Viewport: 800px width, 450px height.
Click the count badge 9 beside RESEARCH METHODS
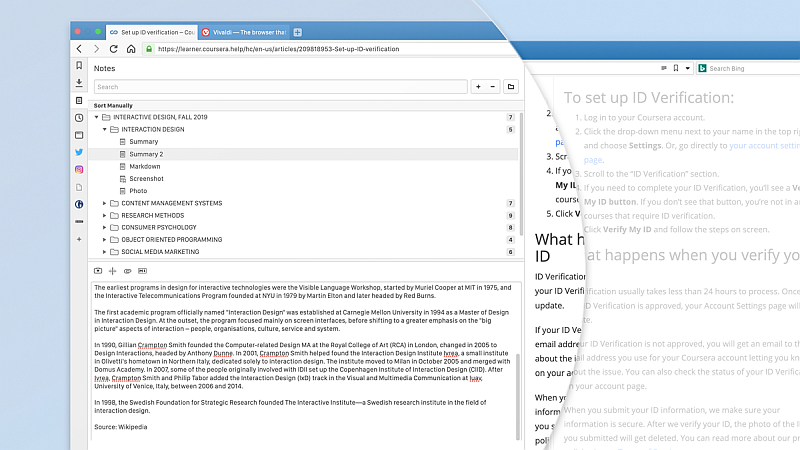coord(510,215)
